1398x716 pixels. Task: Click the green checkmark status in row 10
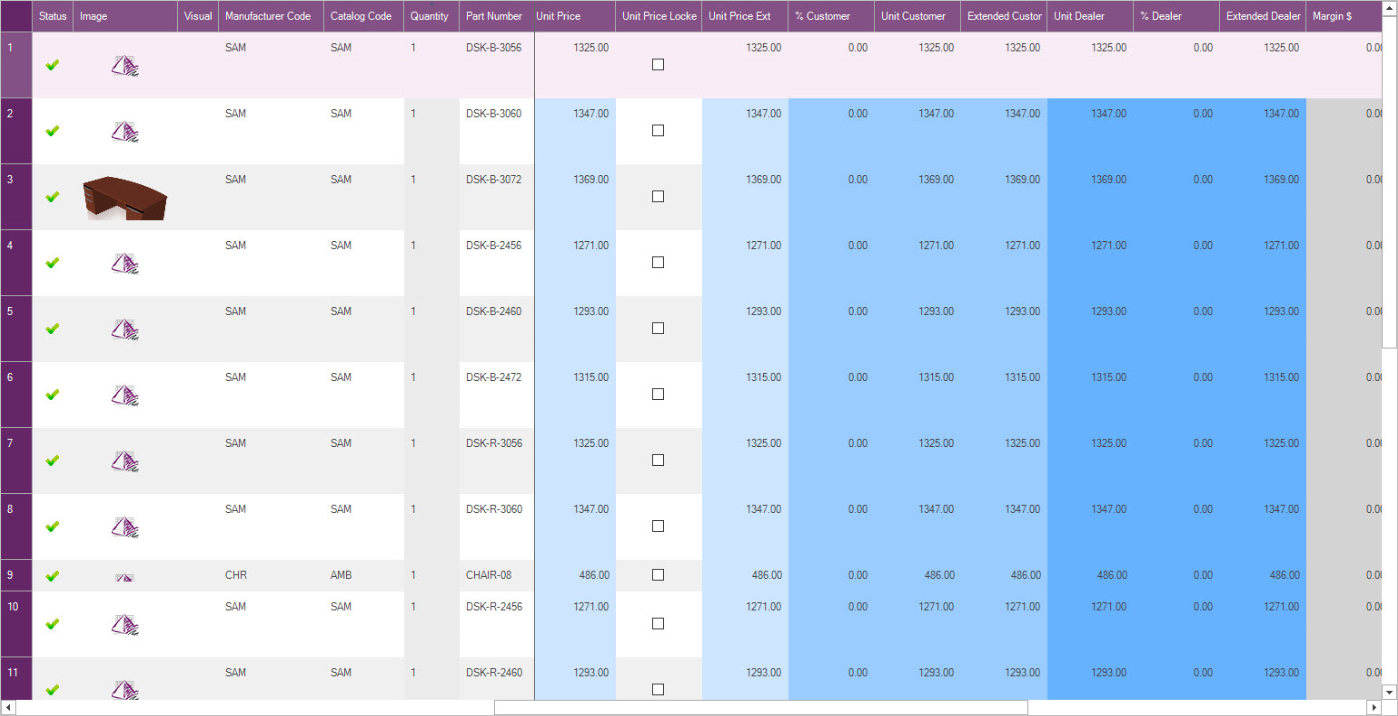pos(52,624)
